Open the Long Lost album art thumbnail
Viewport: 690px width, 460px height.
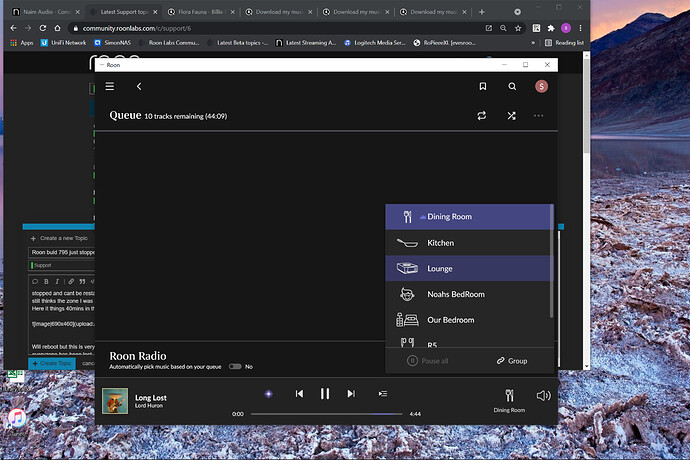(115, 401)
